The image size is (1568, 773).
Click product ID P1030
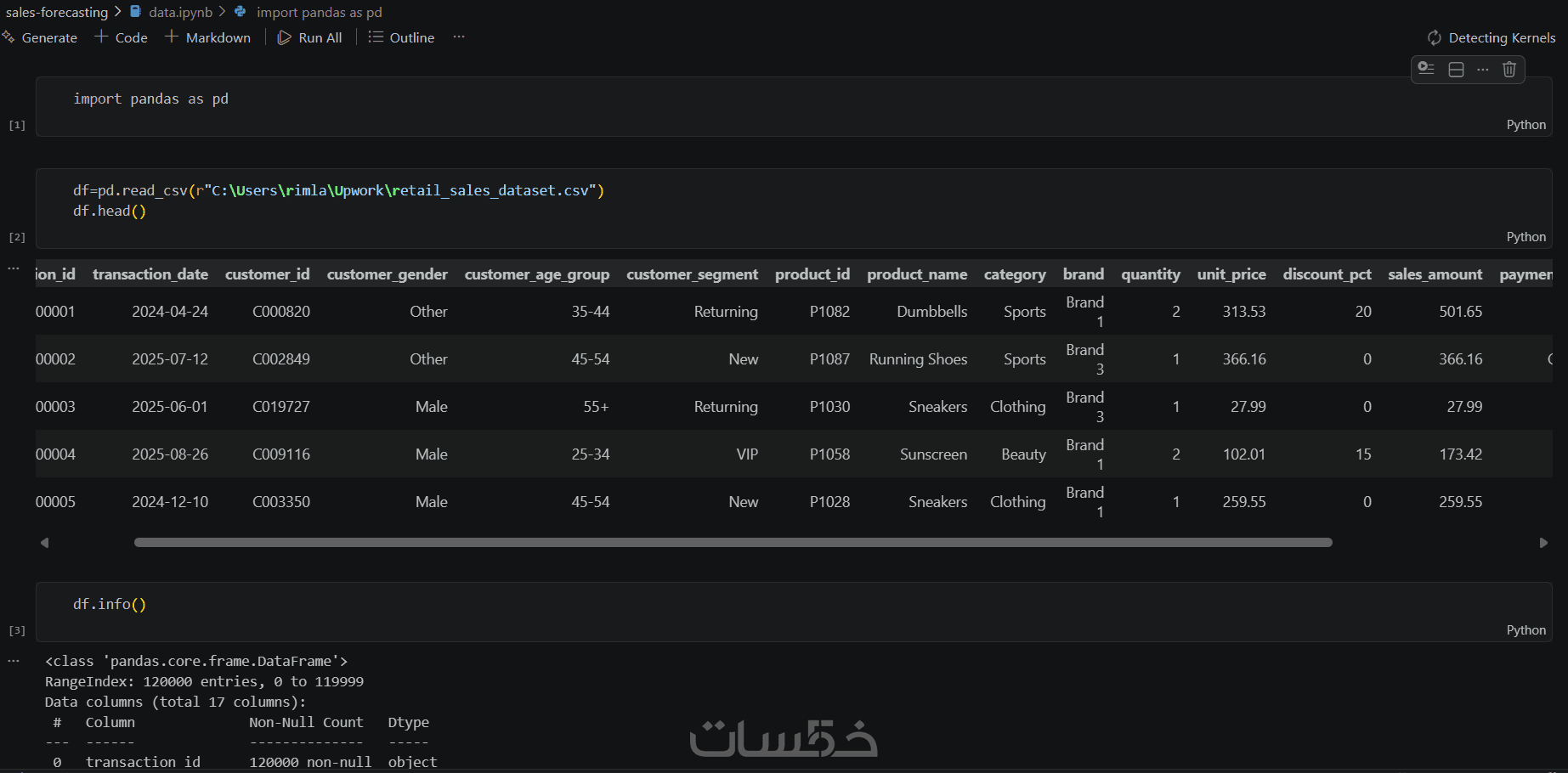(x=829, y=407)
